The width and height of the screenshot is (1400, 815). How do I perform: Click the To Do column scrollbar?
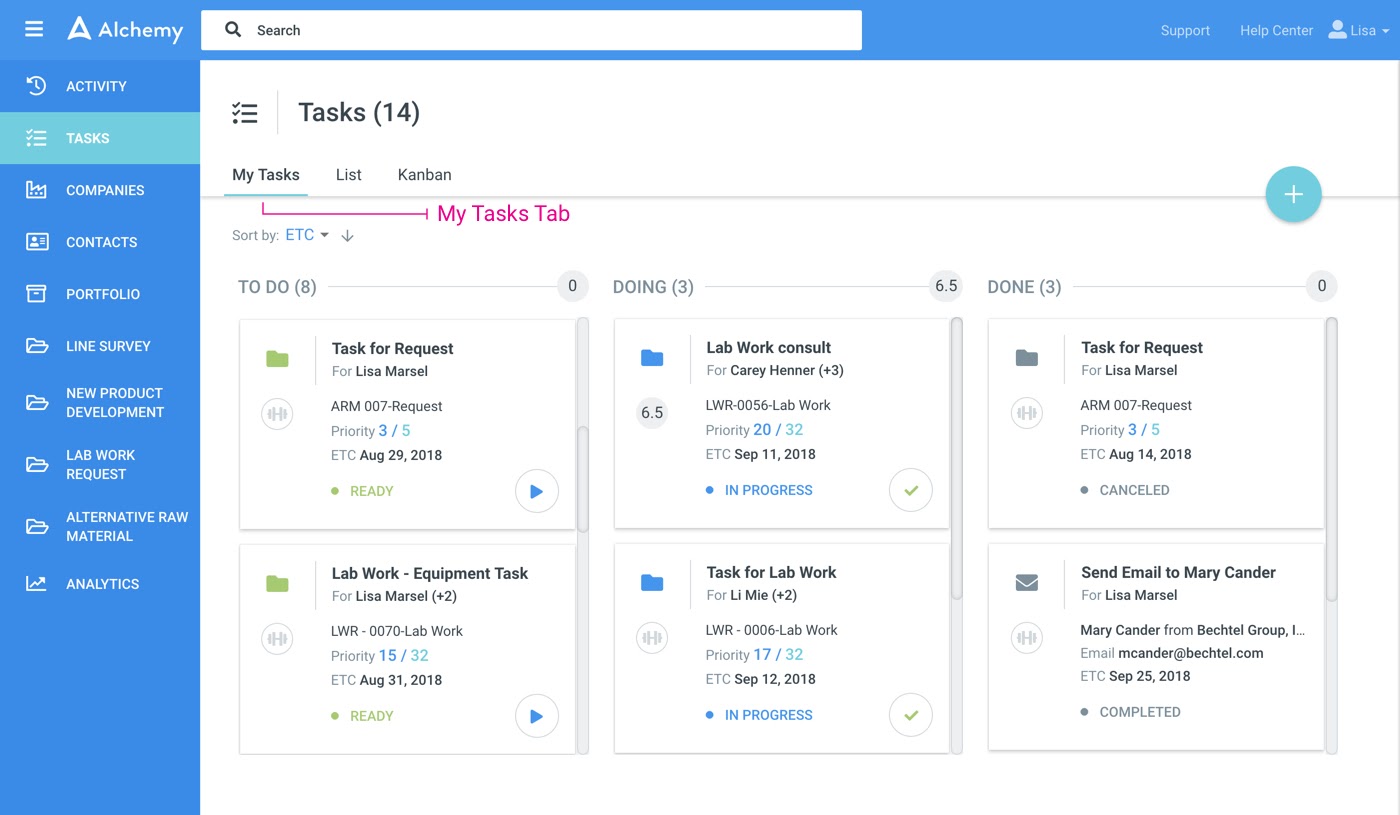tap(583, 478)
